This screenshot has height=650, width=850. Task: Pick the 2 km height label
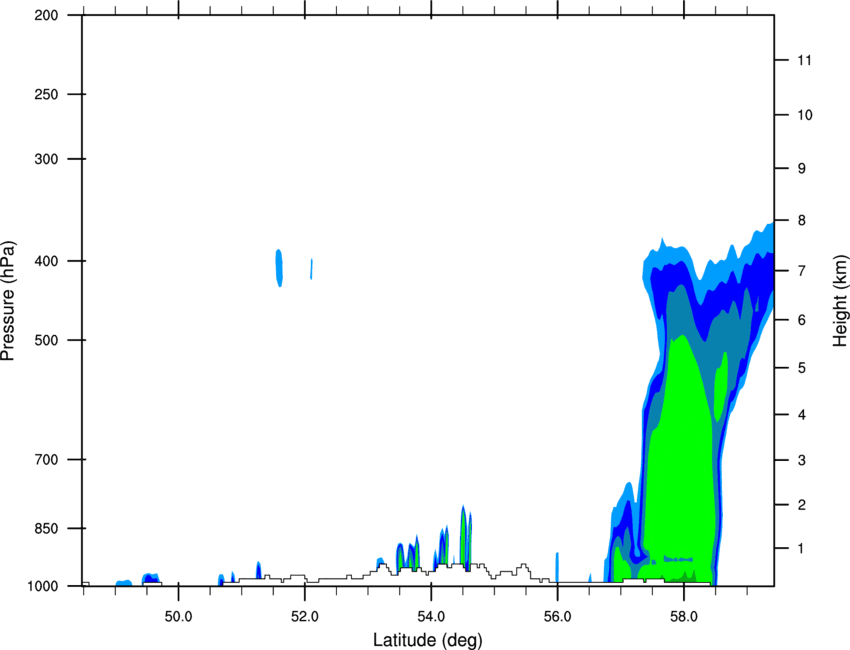802,505
